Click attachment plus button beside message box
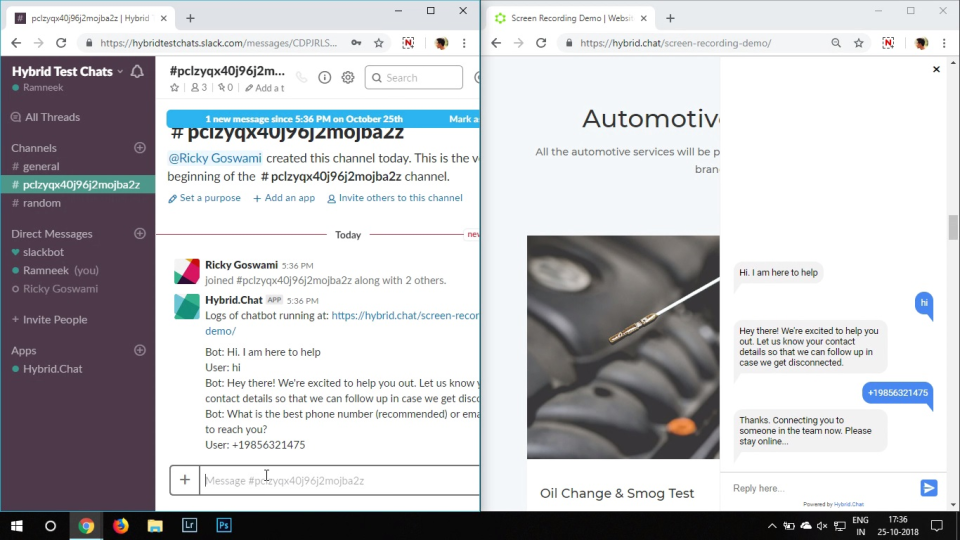The image size is (960, 540). coord(185,480)
